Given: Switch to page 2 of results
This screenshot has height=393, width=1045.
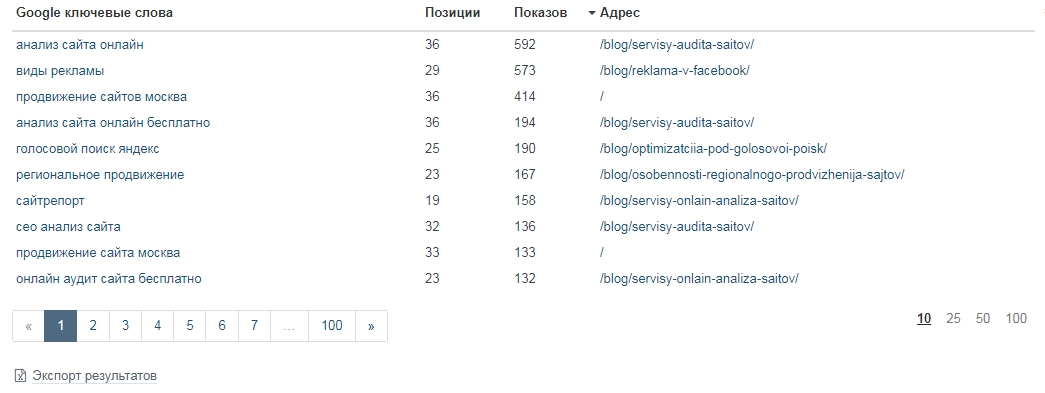Looking at the screenshot, I should point(93,326).
